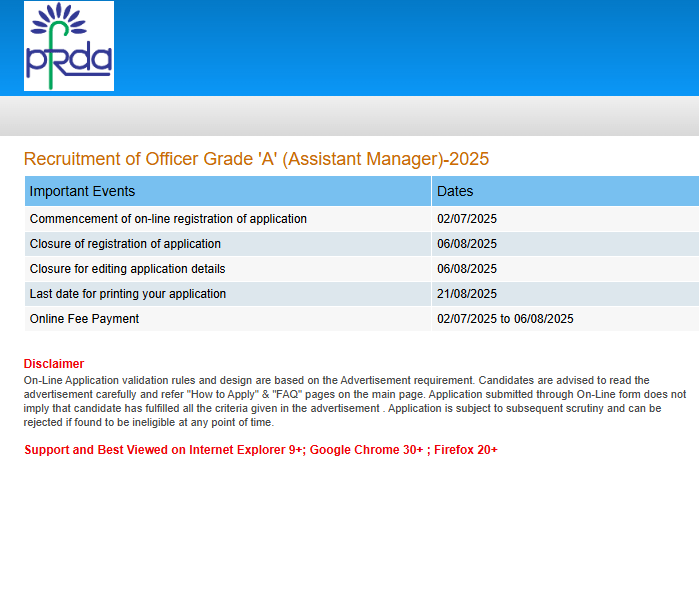The height and width of the screenshot is (614, 699).
Task: Click the 21/08/2025 printing date cell
Action: point(467,294)
